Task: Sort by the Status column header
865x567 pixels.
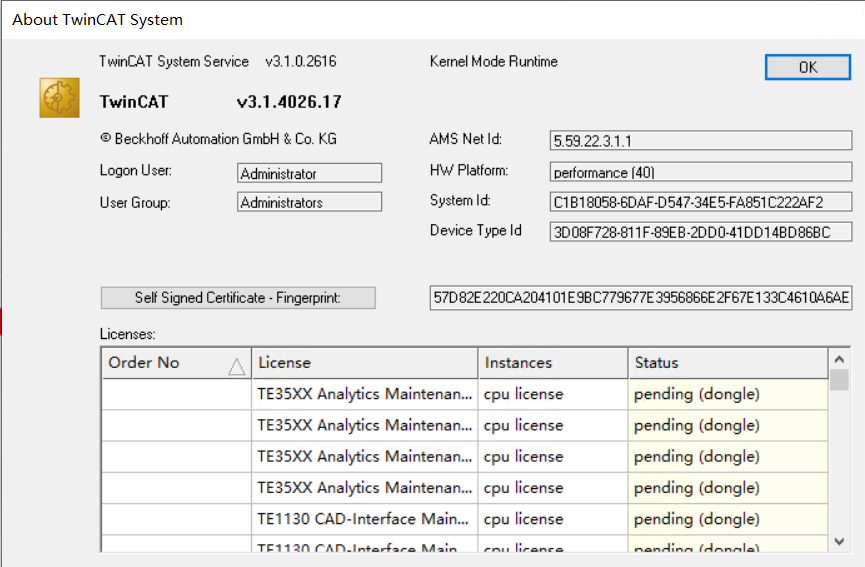Action: pos(728,363)
